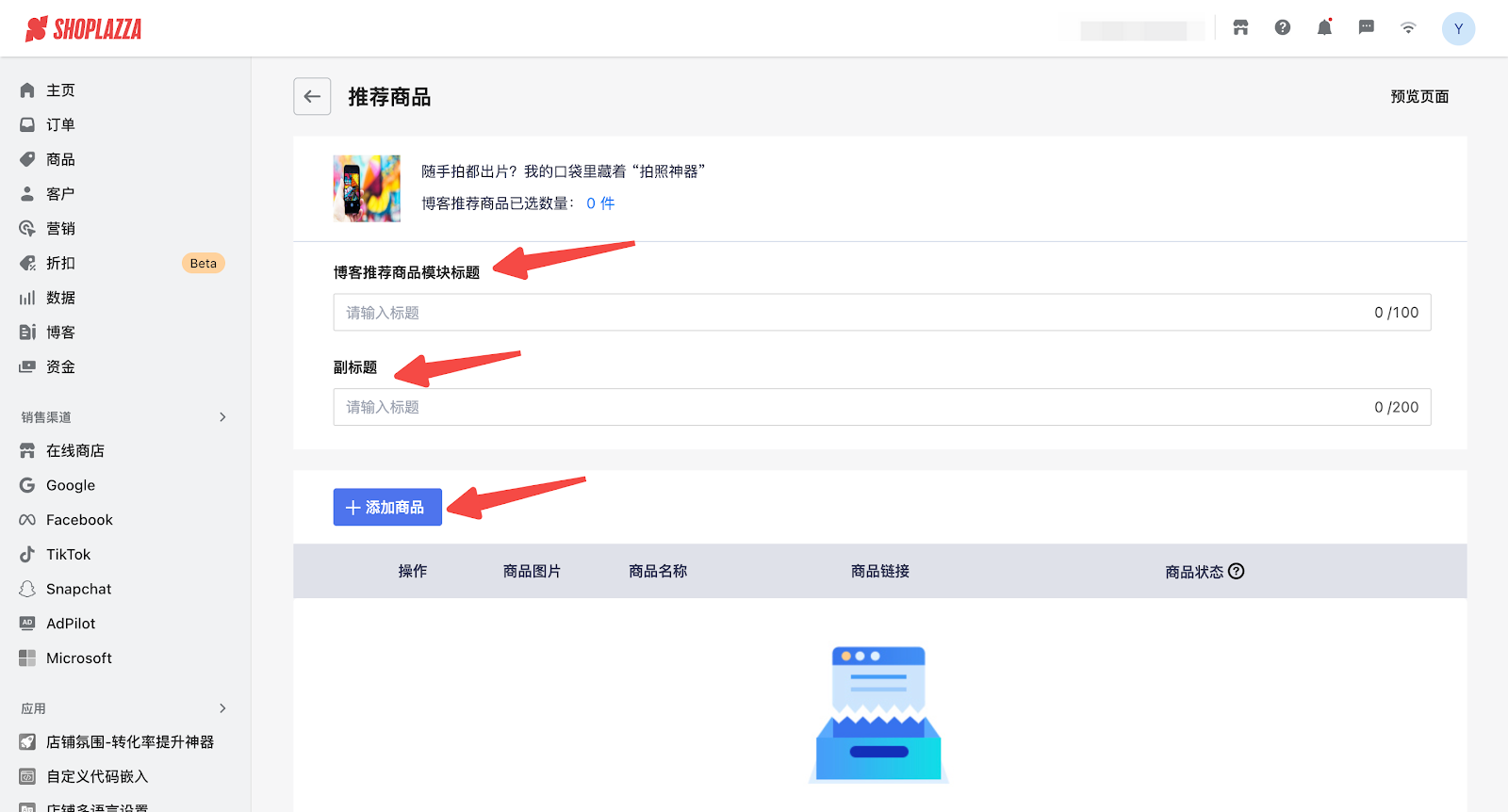1508x812 pixels.
Task: Click the help question mark icon in header
Action: tap(1283, 28)
